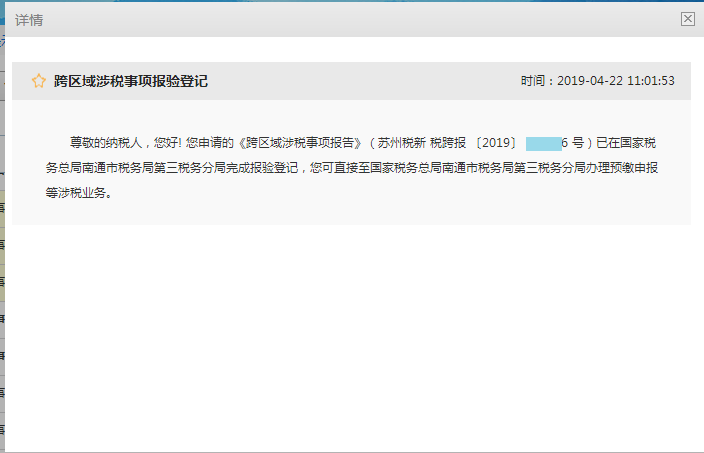Close the 详情 dialog with the X button

click(x=687, y=19)
